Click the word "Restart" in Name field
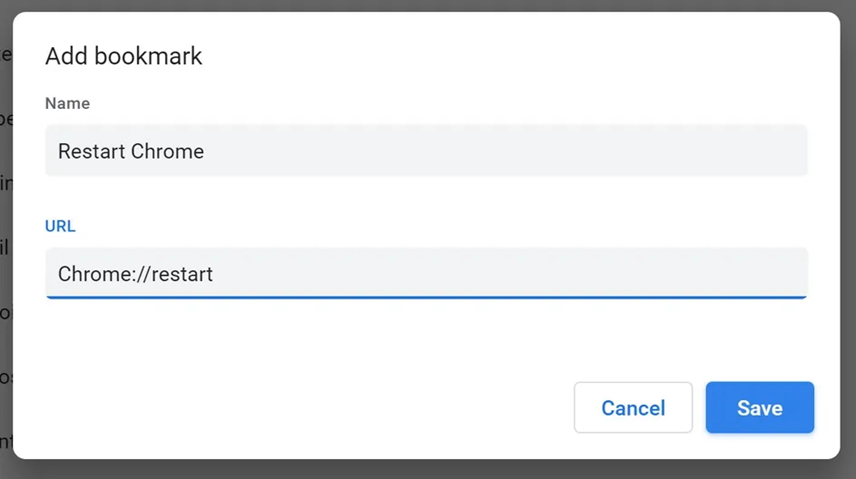The height and width of the screenshot is (479, 856). (92, 151)
